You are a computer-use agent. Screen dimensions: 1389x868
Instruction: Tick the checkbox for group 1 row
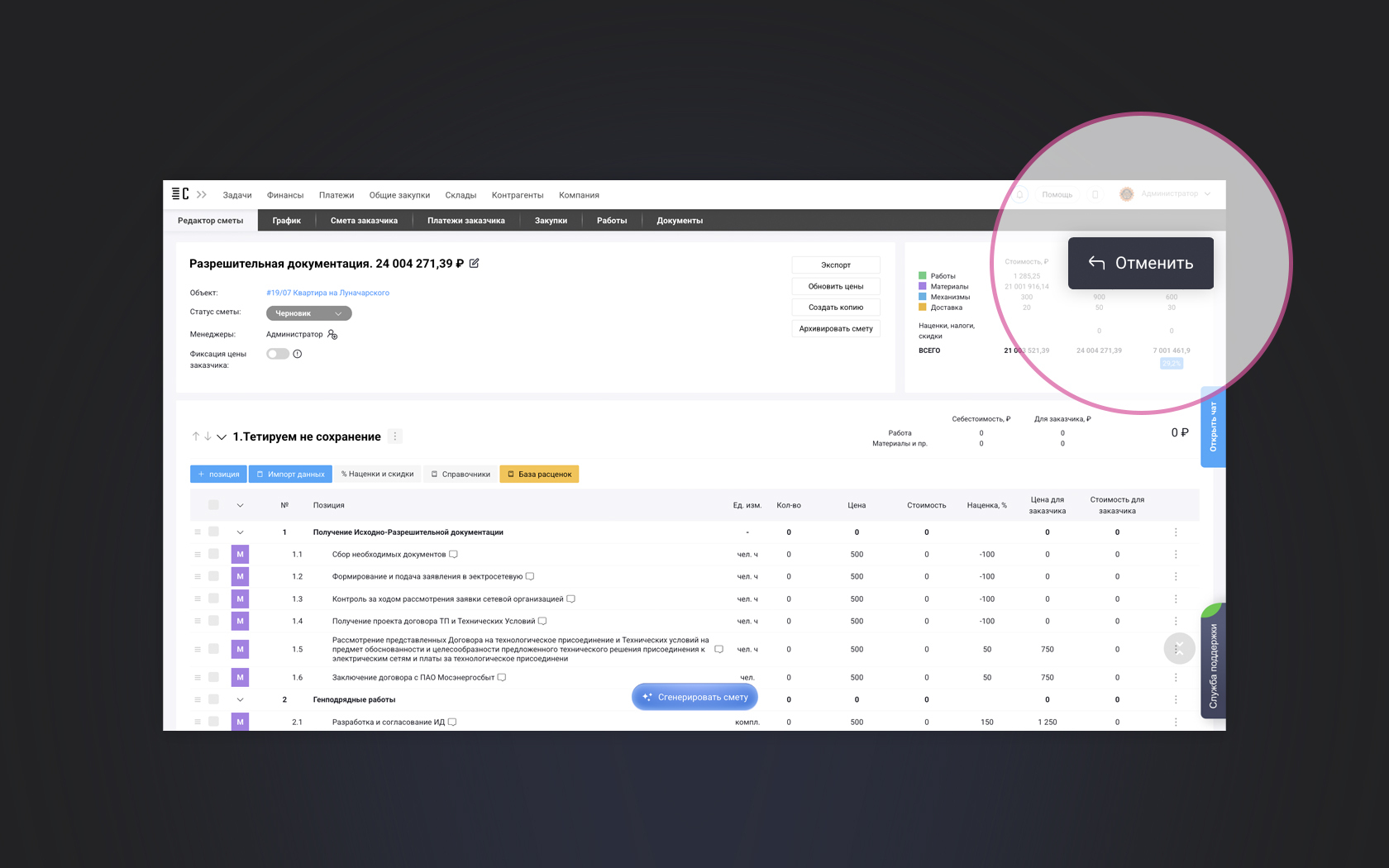point(213,532)
